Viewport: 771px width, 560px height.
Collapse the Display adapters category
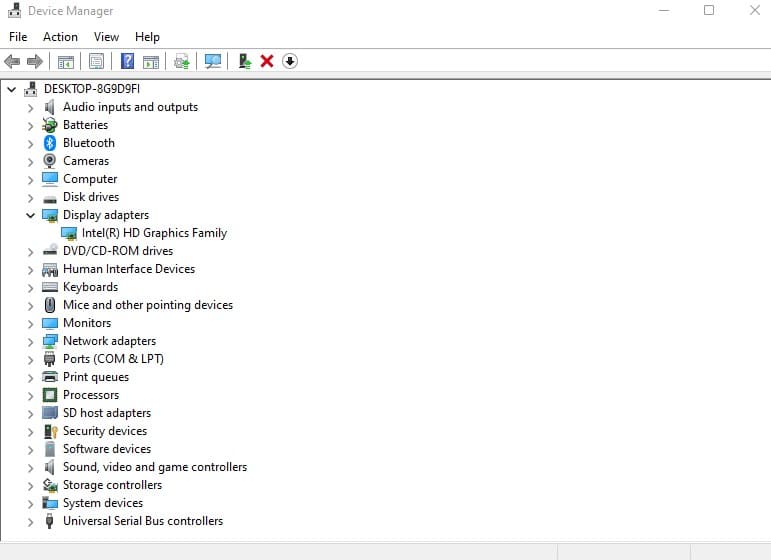point(30,215)
